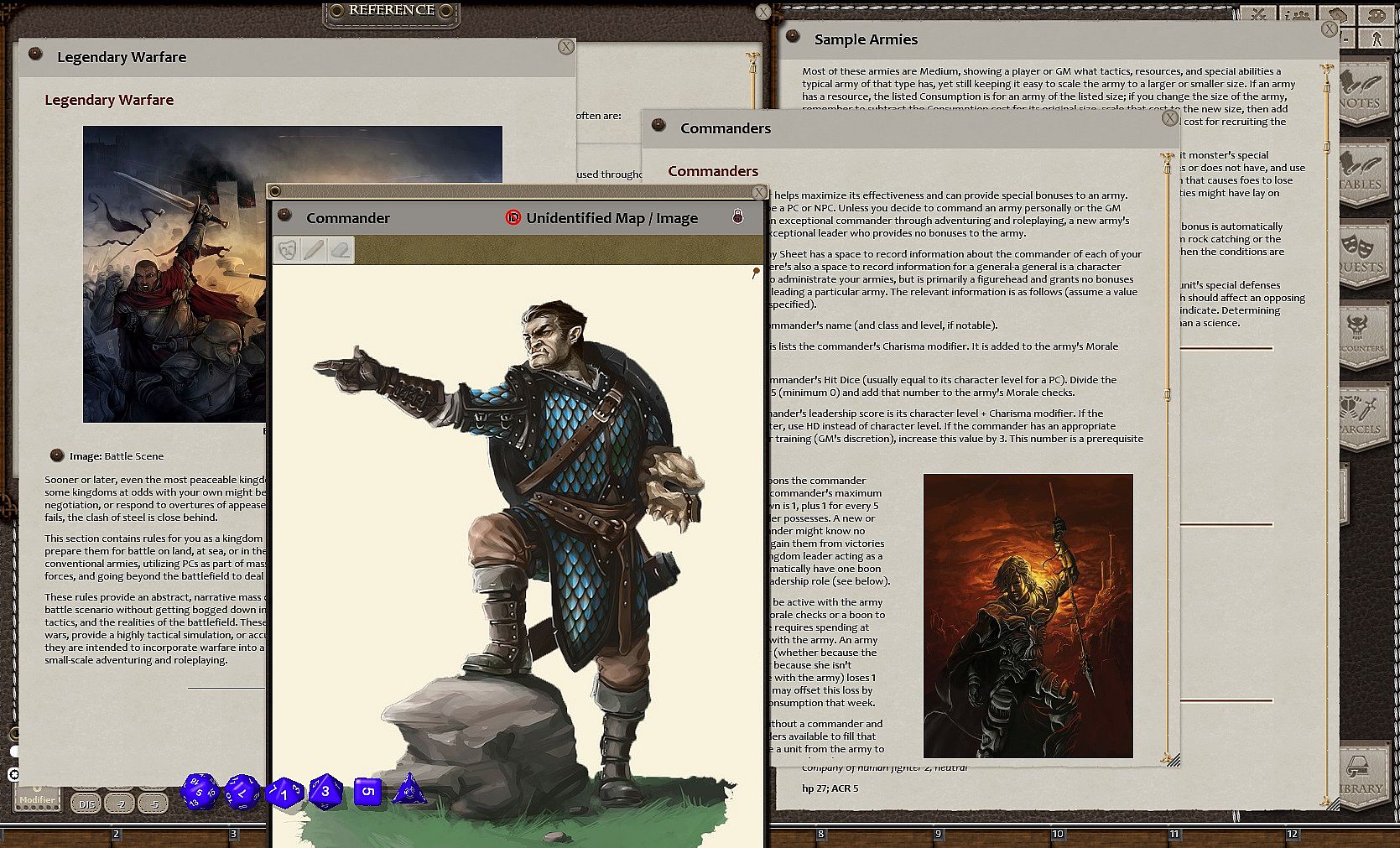Pick the blue d6 die
The height and width of the screenshot is (848, 1400).
(367, 791)
